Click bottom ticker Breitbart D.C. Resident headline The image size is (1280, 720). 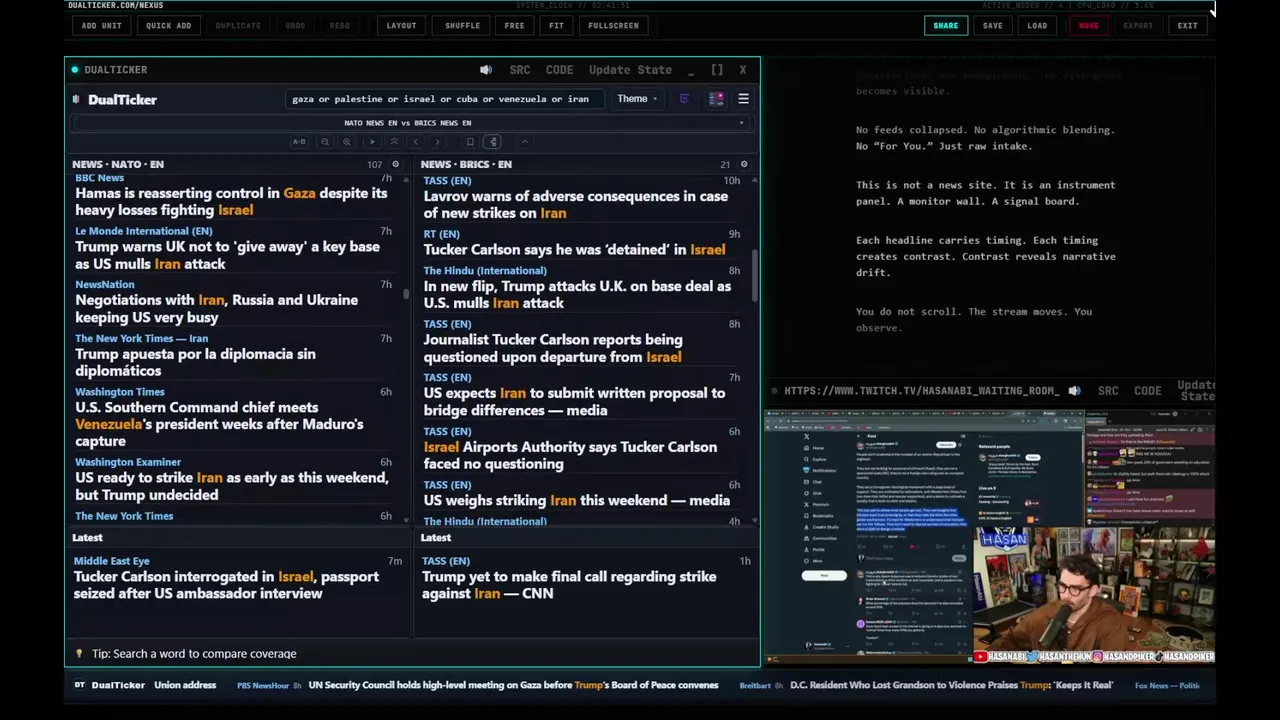[951, 685]
